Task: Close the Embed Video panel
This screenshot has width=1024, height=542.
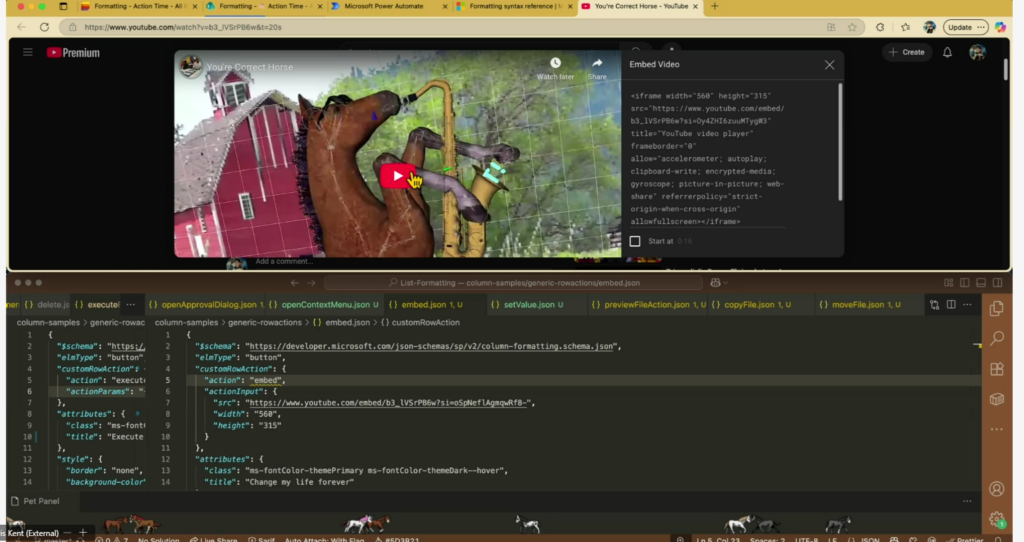Action: (x=829, y=65)
